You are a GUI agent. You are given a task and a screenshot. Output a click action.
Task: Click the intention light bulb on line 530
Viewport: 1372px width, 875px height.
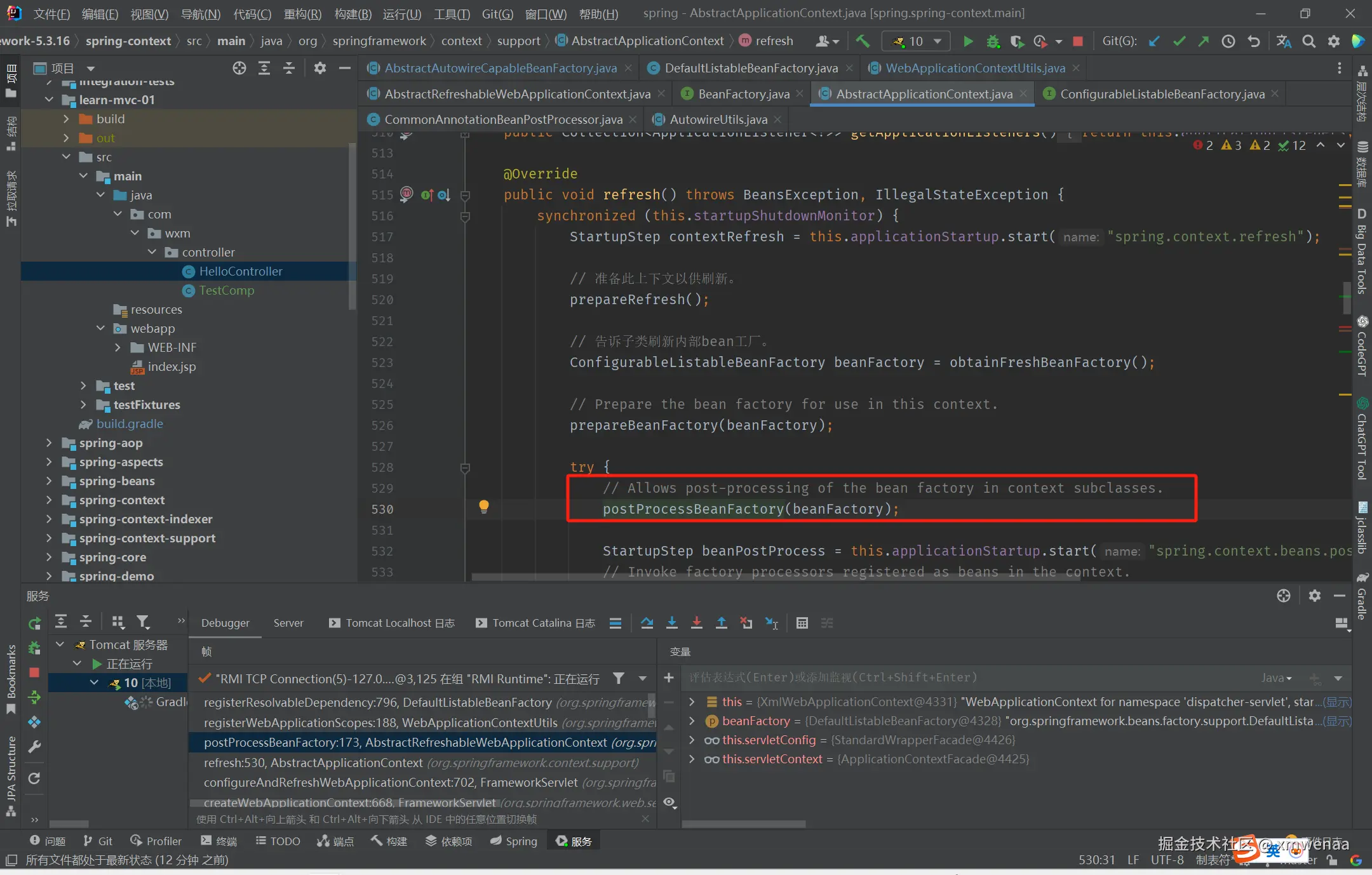483,507
